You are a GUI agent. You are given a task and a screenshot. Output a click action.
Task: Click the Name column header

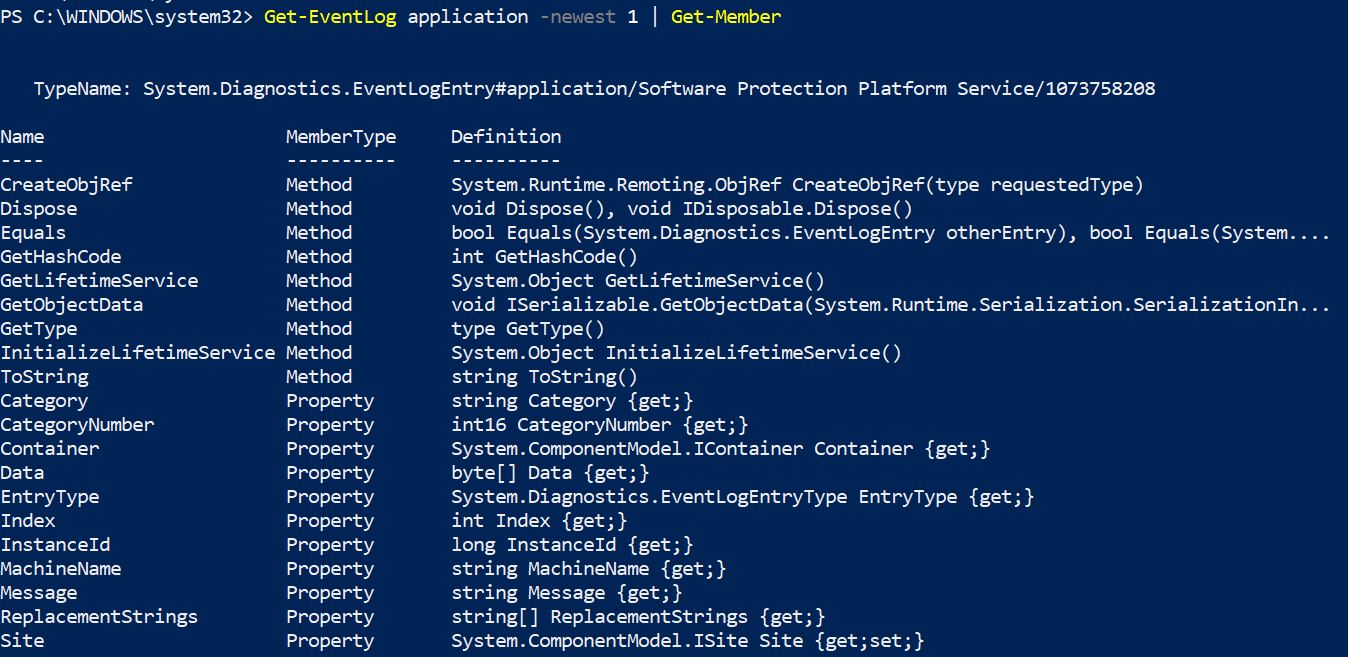[22, 137]
